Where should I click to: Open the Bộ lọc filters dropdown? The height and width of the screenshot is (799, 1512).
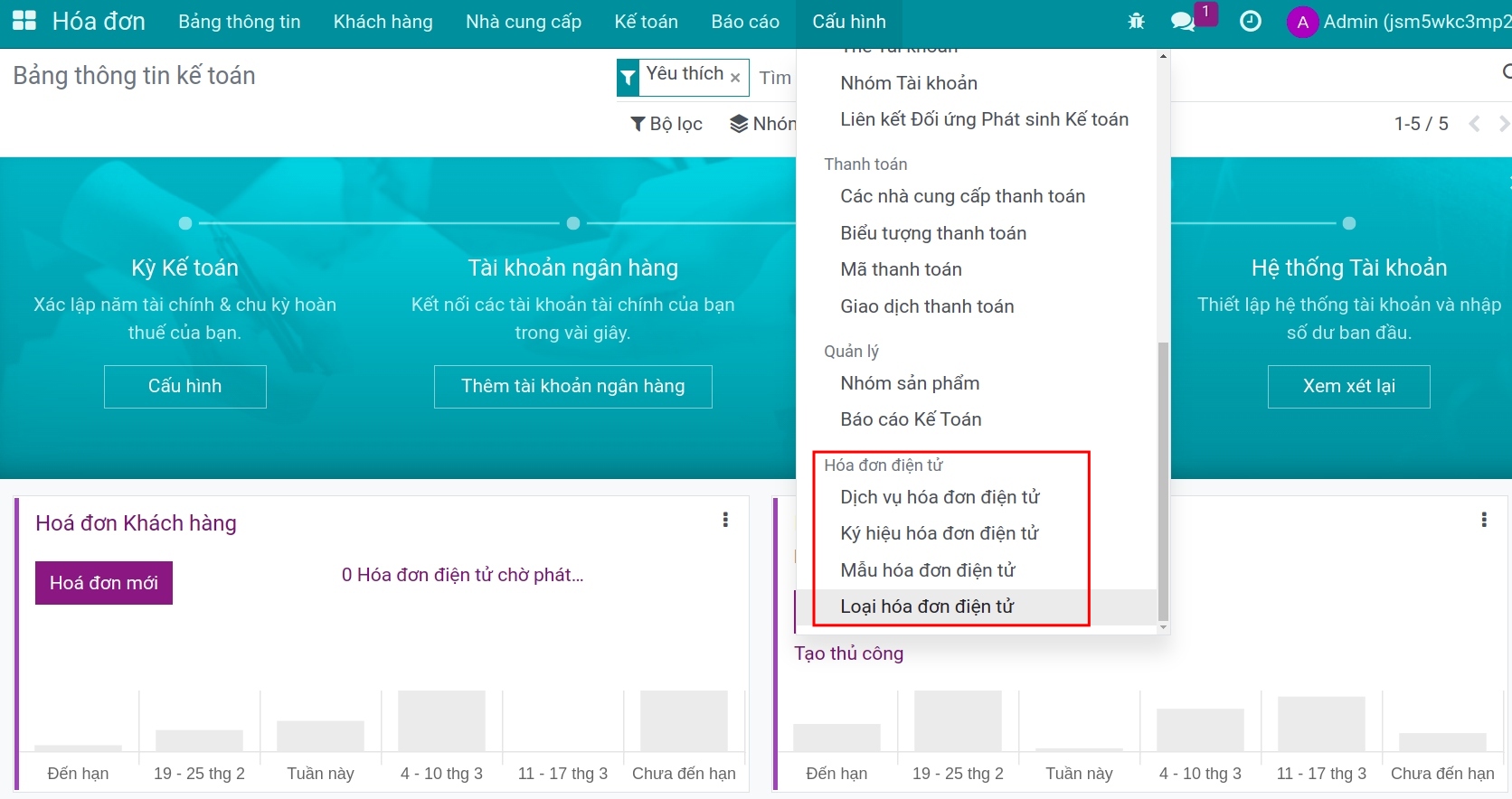(666, 124)
